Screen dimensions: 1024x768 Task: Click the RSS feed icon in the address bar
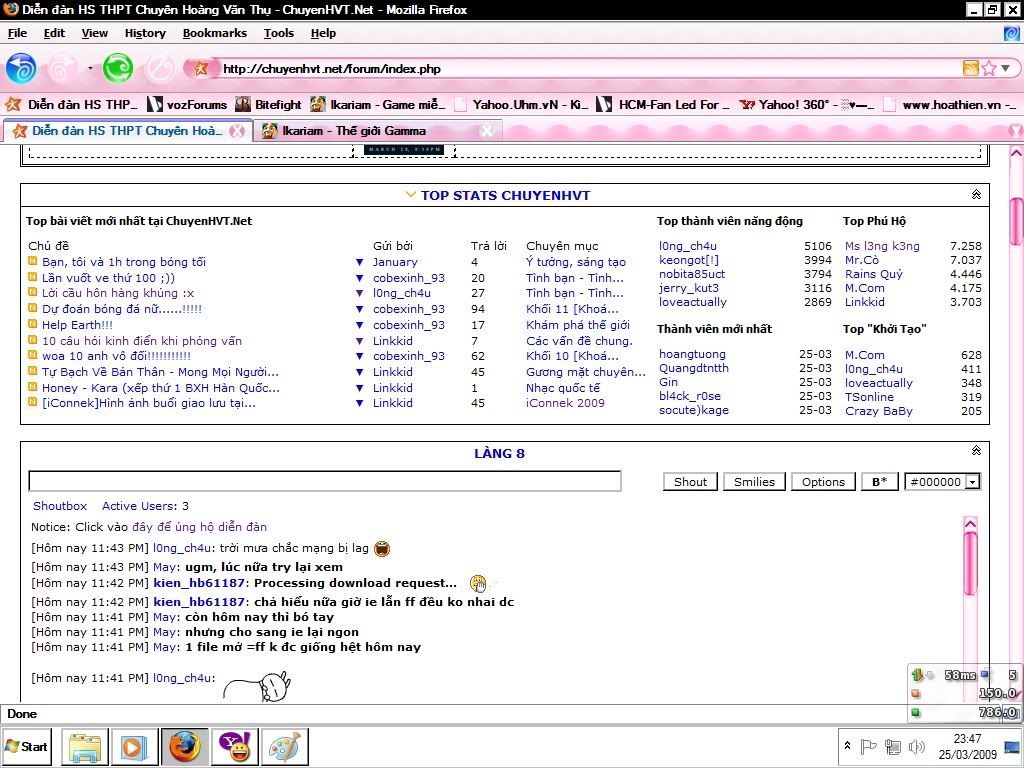969,68
